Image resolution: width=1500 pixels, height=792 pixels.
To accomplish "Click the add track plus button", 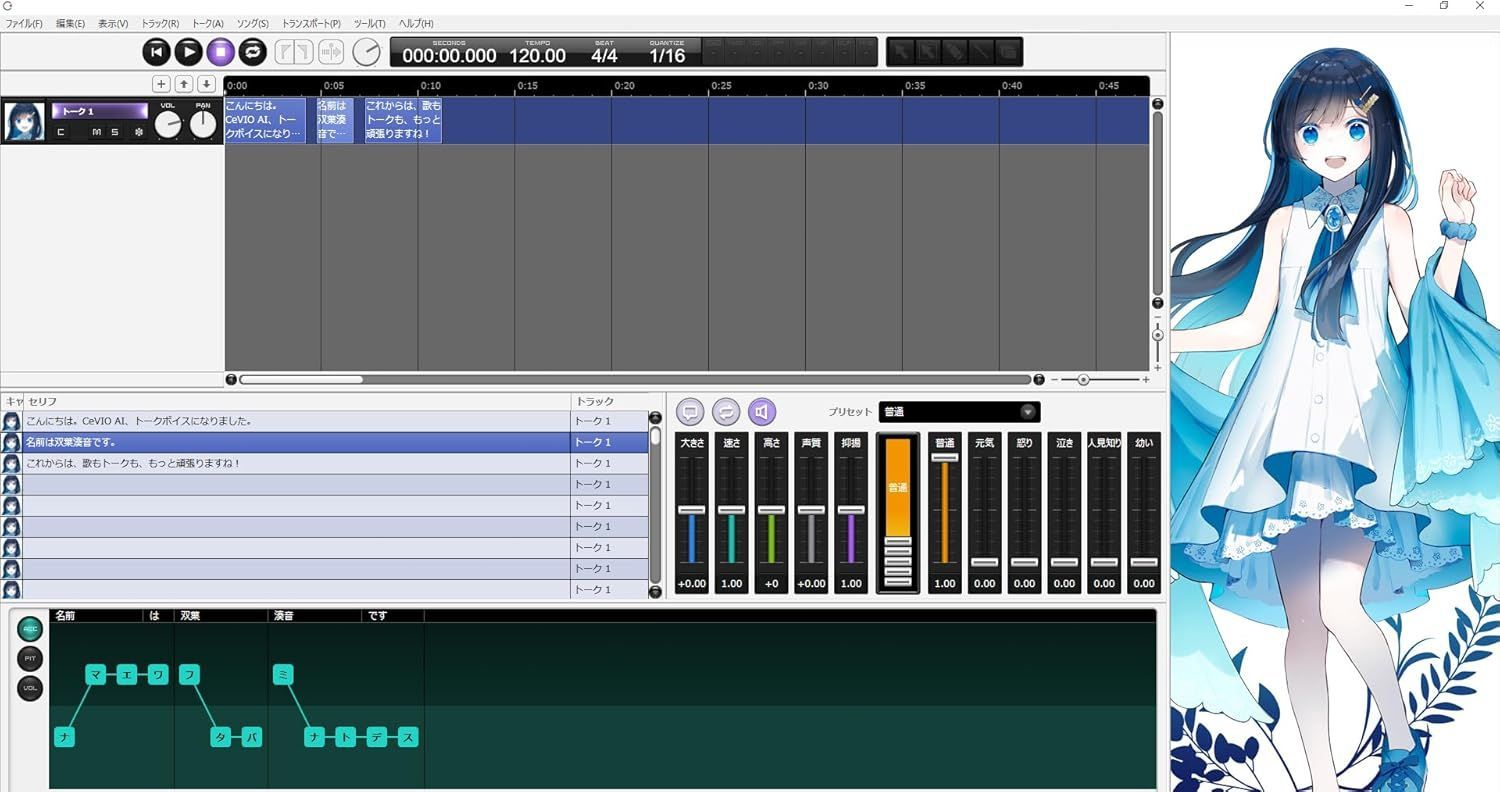I will [161, 84].
